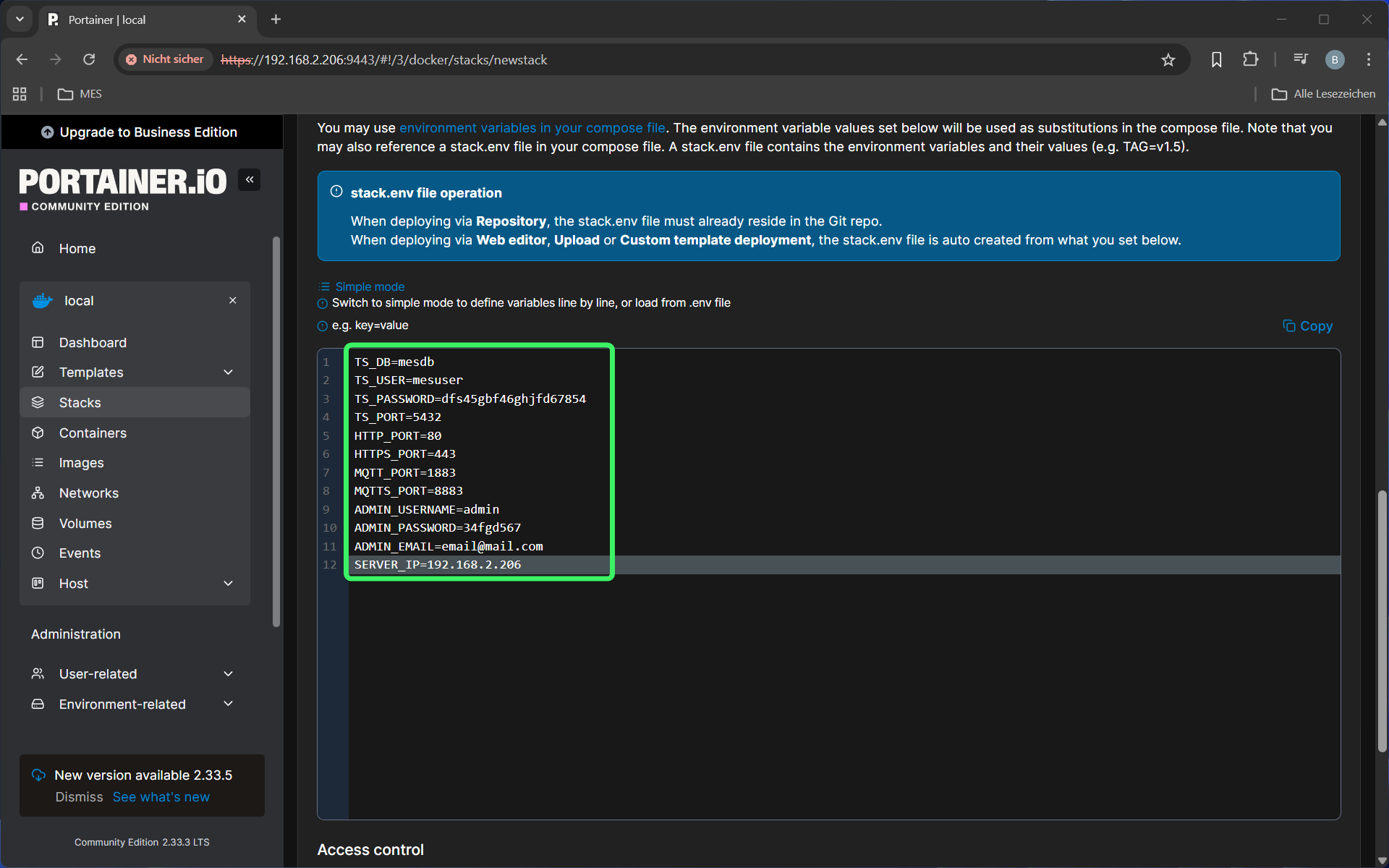Open the 'See what's new' link
This screenshot has height=868, width=1389.
pos(161,796)
